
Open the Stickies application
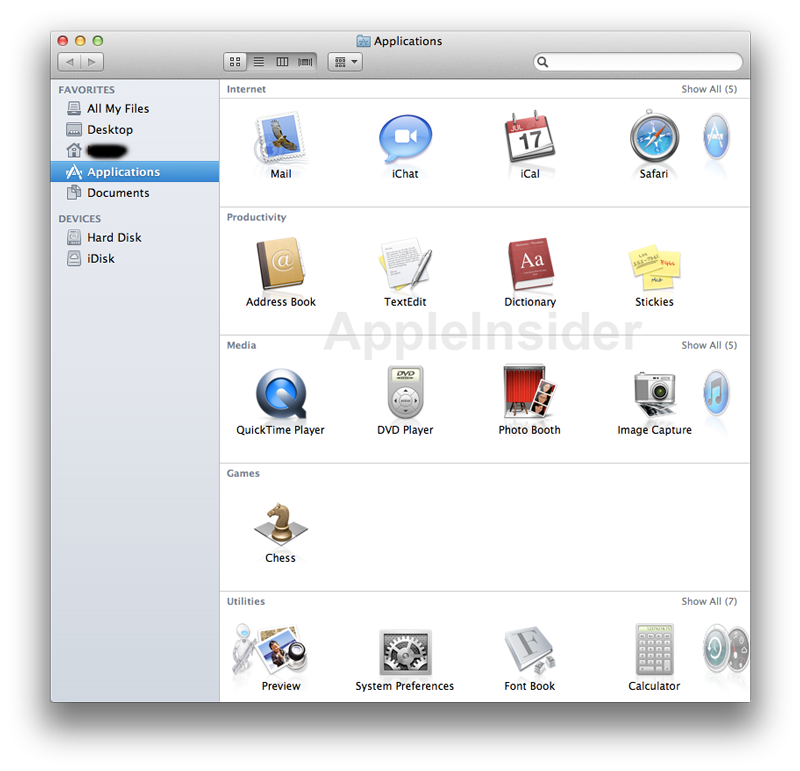coord(654,266)
